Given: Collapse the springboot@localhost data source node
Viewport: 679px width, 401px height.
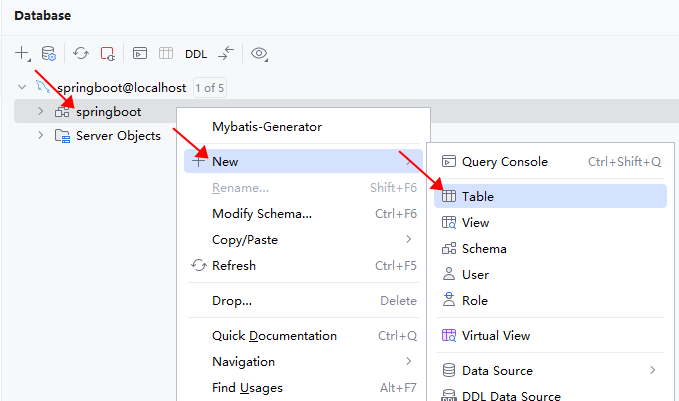Looking at the screenshot, I should [x=22, y=88].
